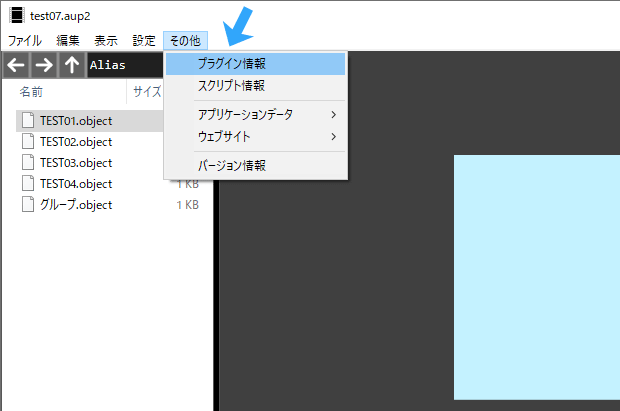The image size is (620, 411).
Task: Click the Alias path field
Action: click(123, 66)
